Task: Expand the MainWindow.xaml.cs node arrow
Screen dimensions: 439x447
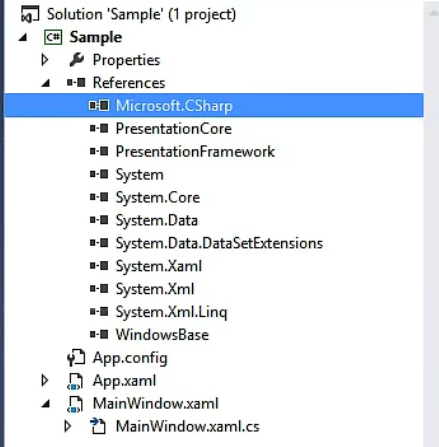Action: 68,426
